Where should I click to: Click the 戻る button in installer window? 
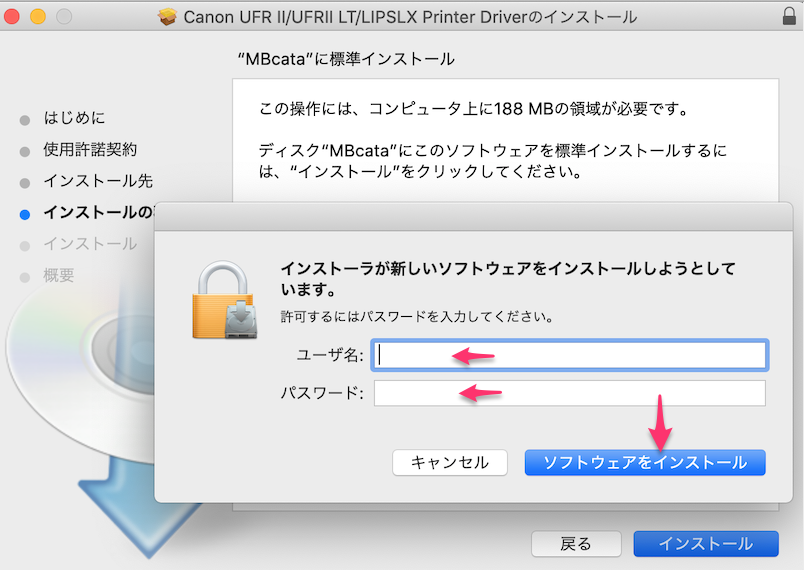pos(576,543)
